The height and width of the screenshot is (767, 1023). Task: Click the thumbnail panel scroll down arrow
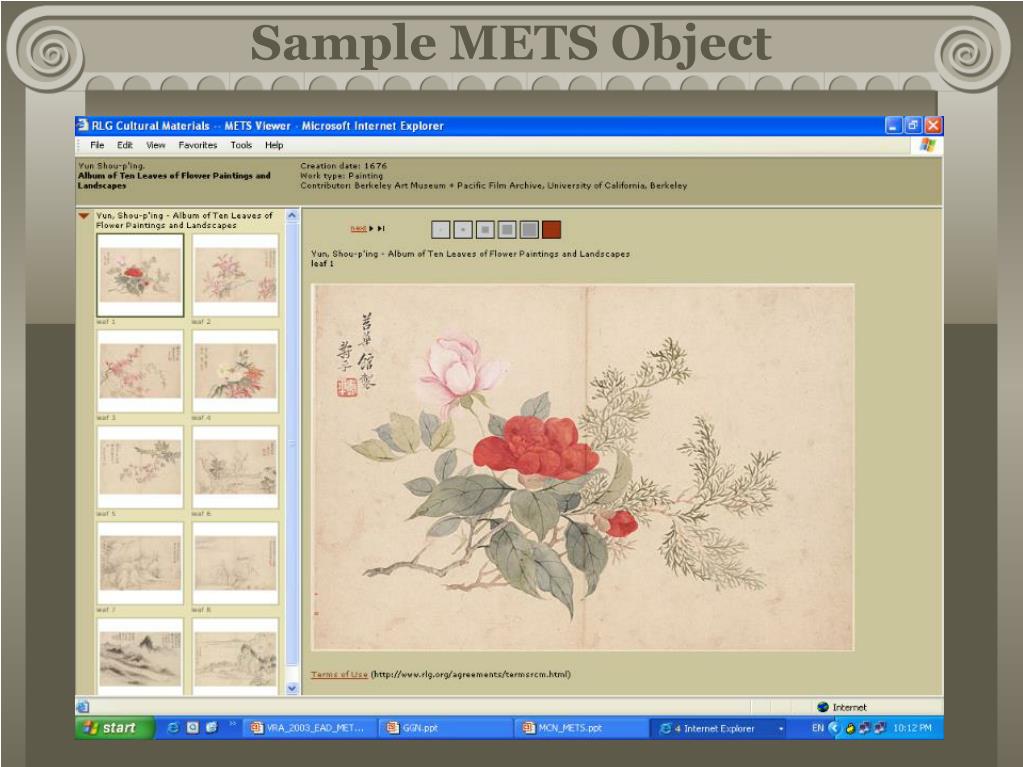(292, 688)
